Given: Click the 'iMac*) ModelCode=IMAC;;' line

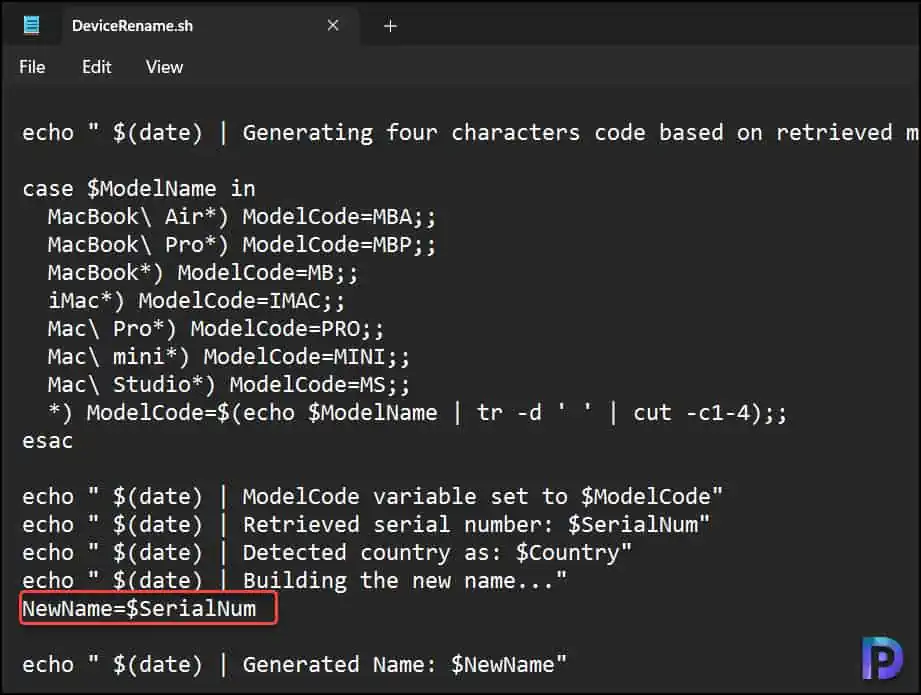Looking at the screenshot, I should click(196, 301).
